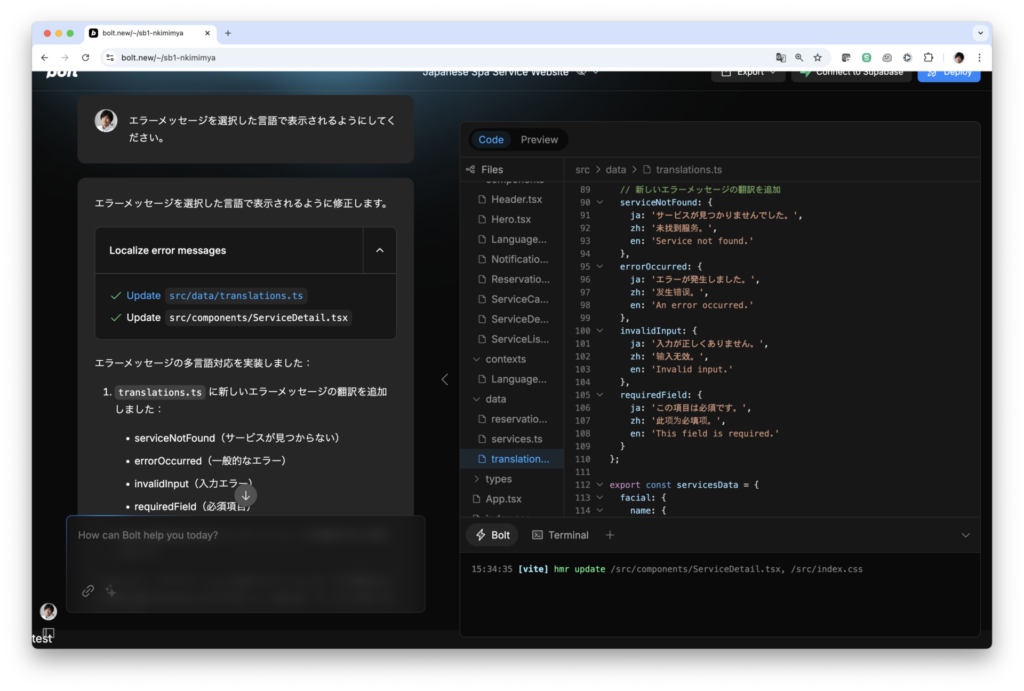1024x691 pixels.
Task: Collapse the terminal panel with the chevron
Action: 965,535
